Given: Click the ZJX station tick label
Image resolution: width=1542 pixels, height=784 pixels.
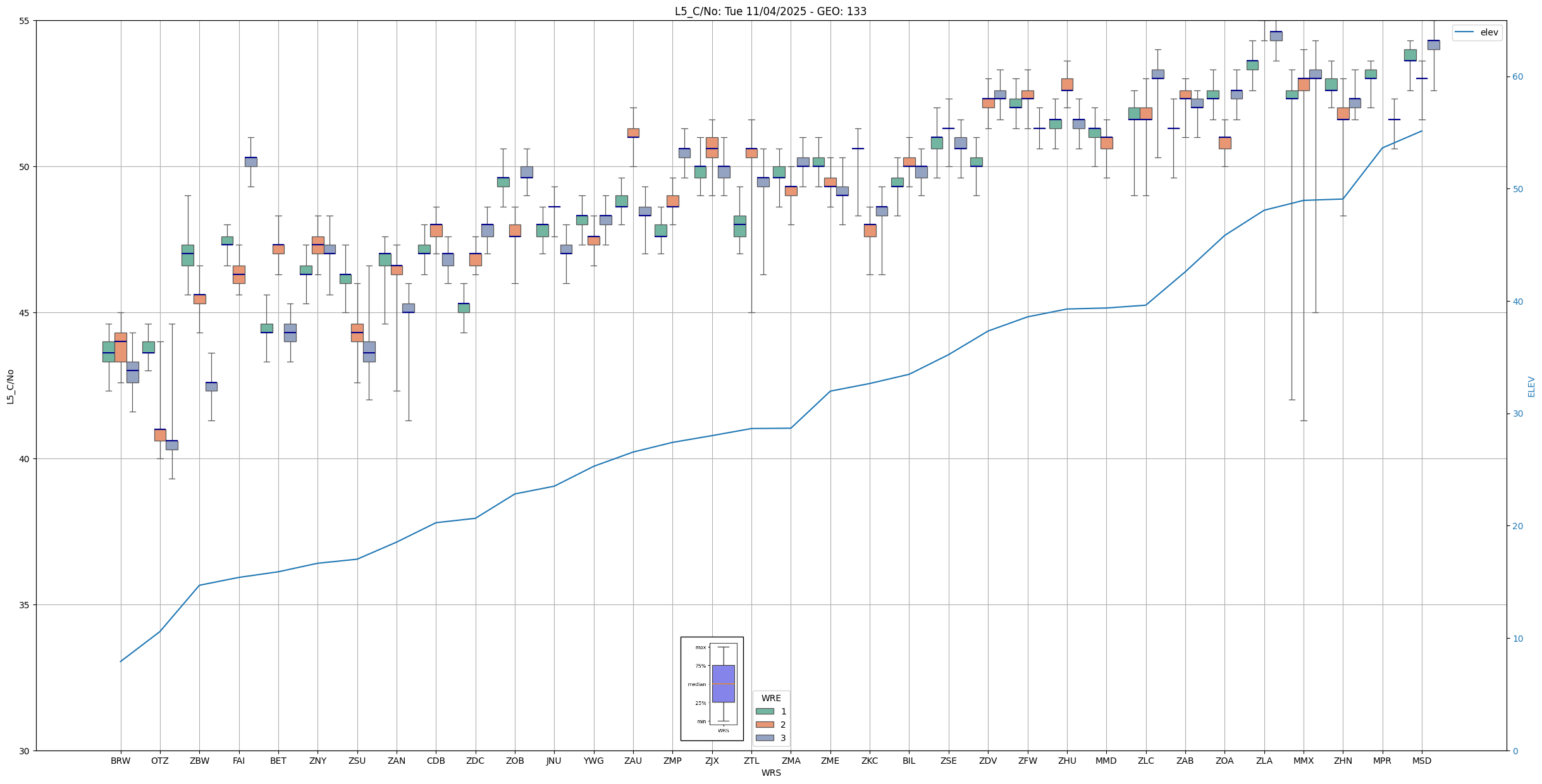Looking at the screenshot, I should [x=712, y=761].
